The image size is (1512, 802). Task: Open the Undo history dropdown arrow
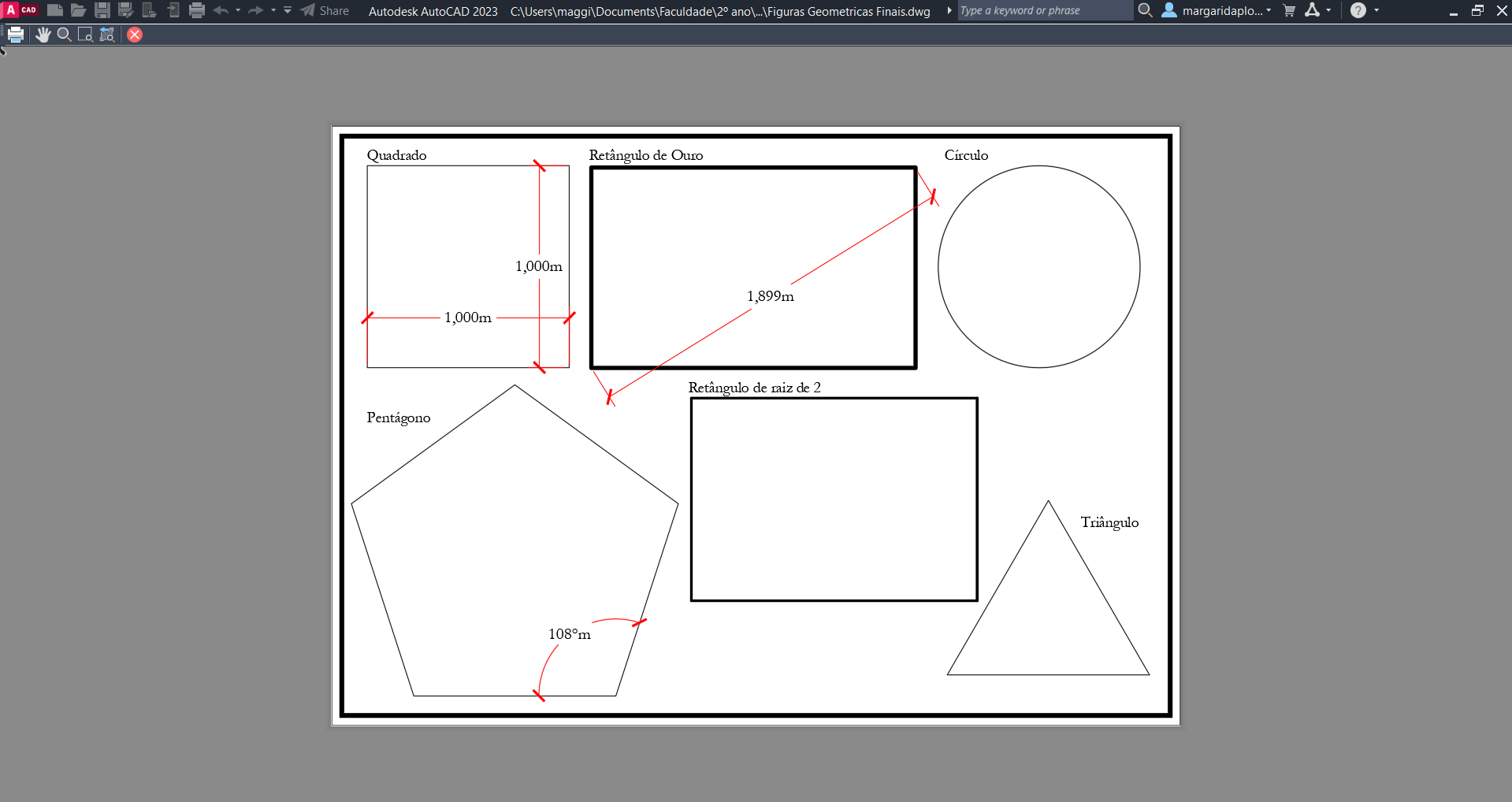(238, 10)
